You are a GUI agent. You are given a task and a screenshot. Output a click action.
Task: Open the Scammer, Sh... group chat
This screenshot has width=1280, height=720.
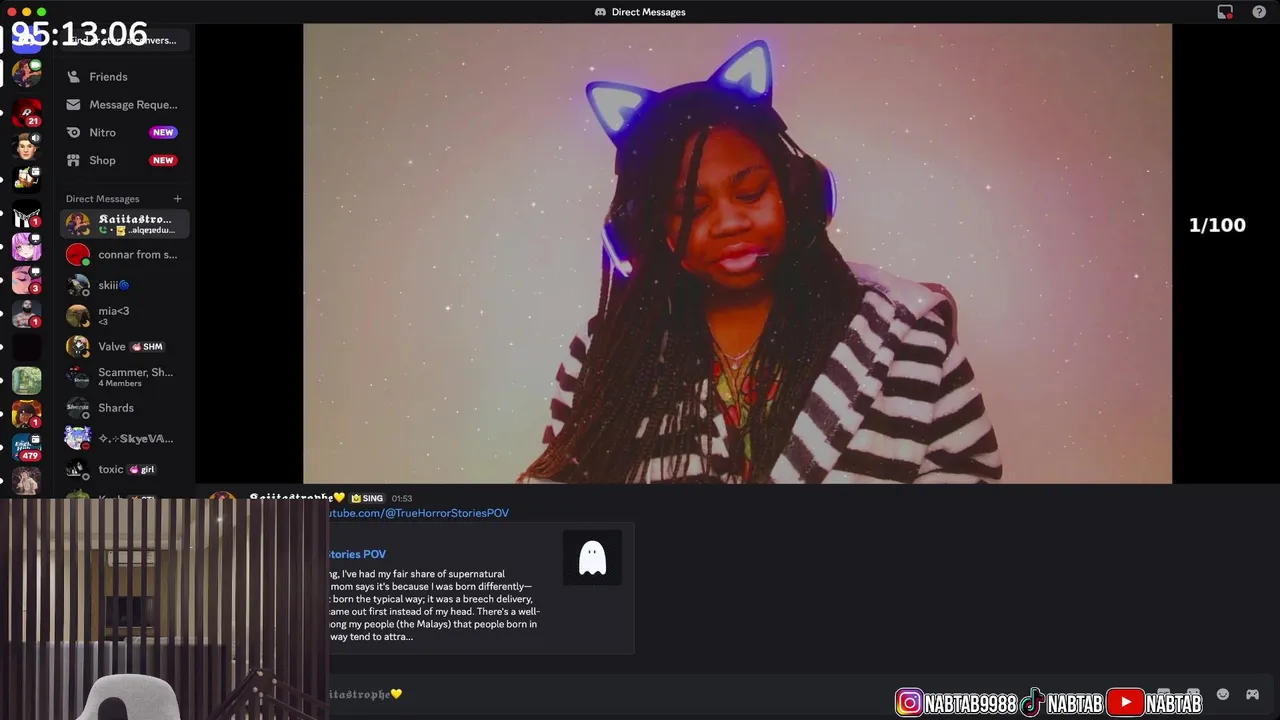pos(125,377)
